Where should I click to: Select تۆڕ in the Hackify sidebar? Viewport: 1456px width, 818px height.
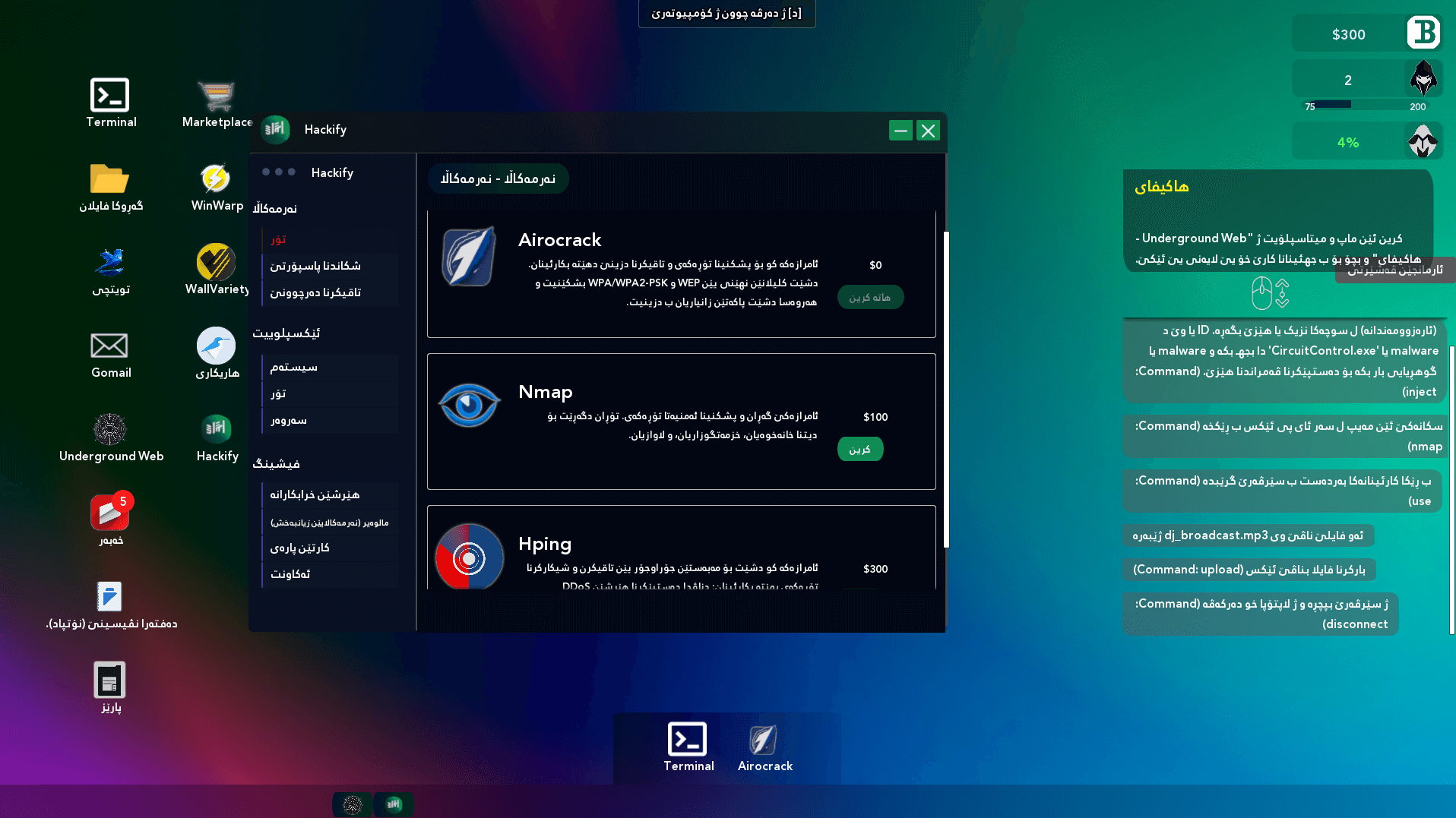pyautogui.click(x=279, y=239)
